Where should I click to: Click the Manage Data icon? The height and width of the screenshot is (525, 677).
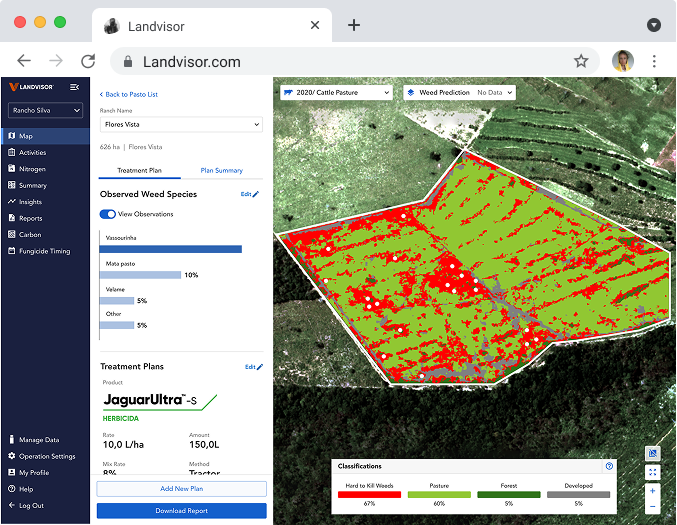pos(12,440)
